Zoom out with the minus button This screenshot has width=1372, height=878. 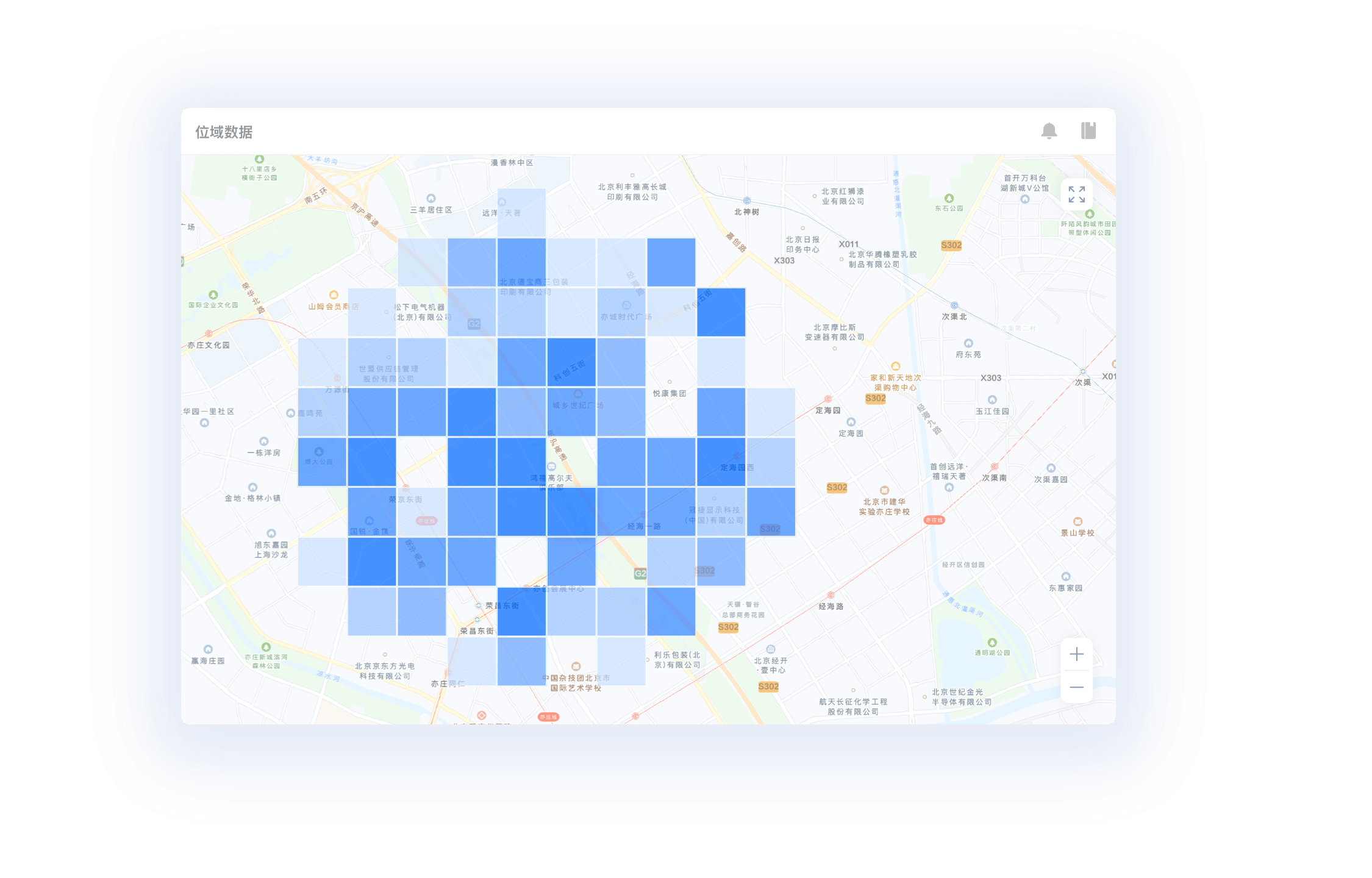[1076, 687]
